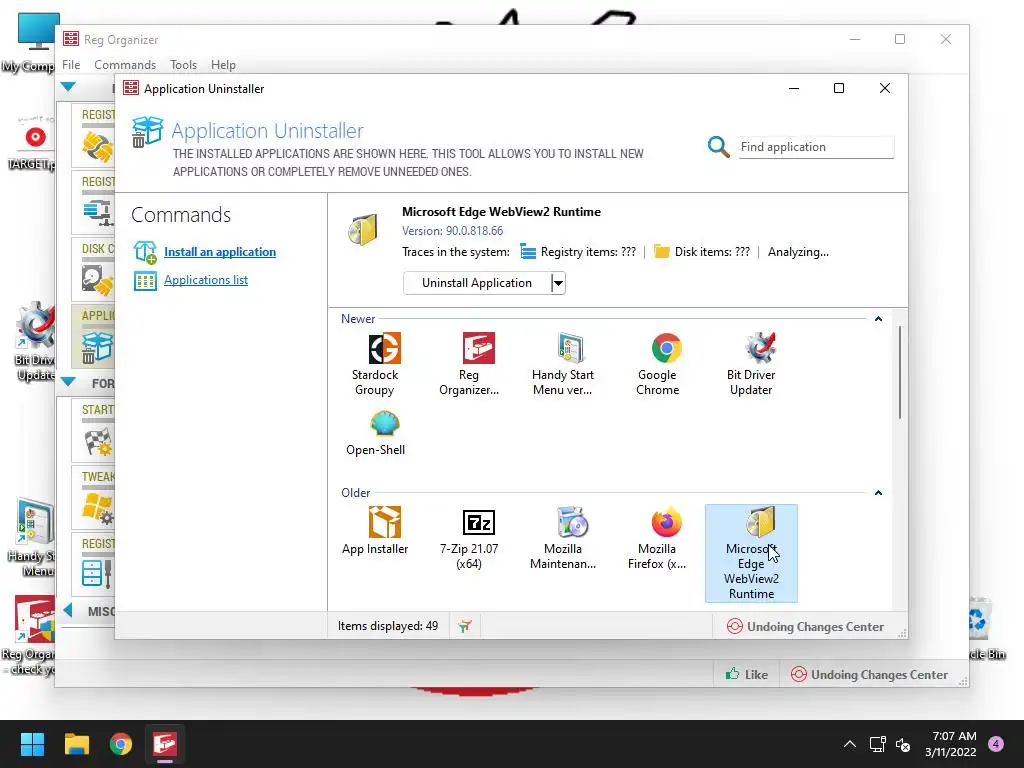Click Disk items ??? text
This screenshot has width=1024, height=768.
pyautogui.click(x=712, y=252)
